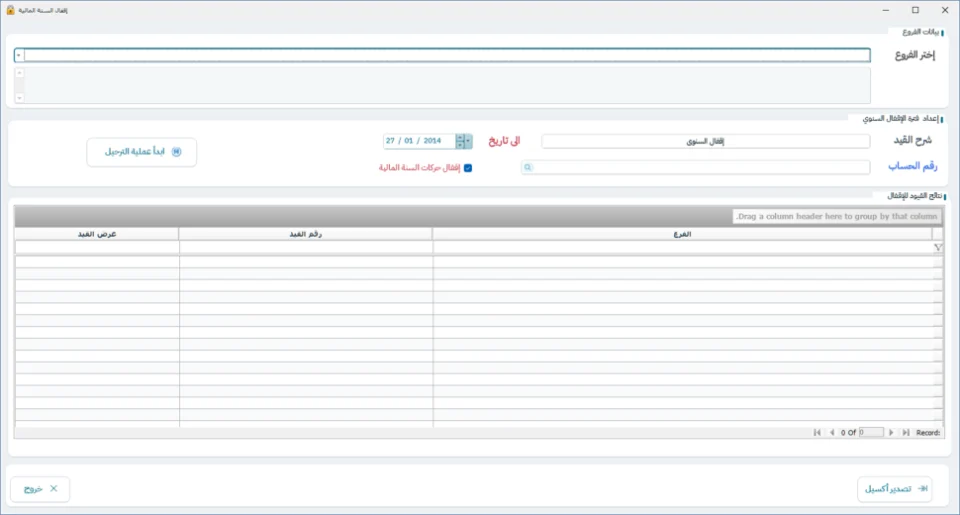Click the lock icon in the title bar
The width and height of the screenshot is (960, 515).
[10, 10]
